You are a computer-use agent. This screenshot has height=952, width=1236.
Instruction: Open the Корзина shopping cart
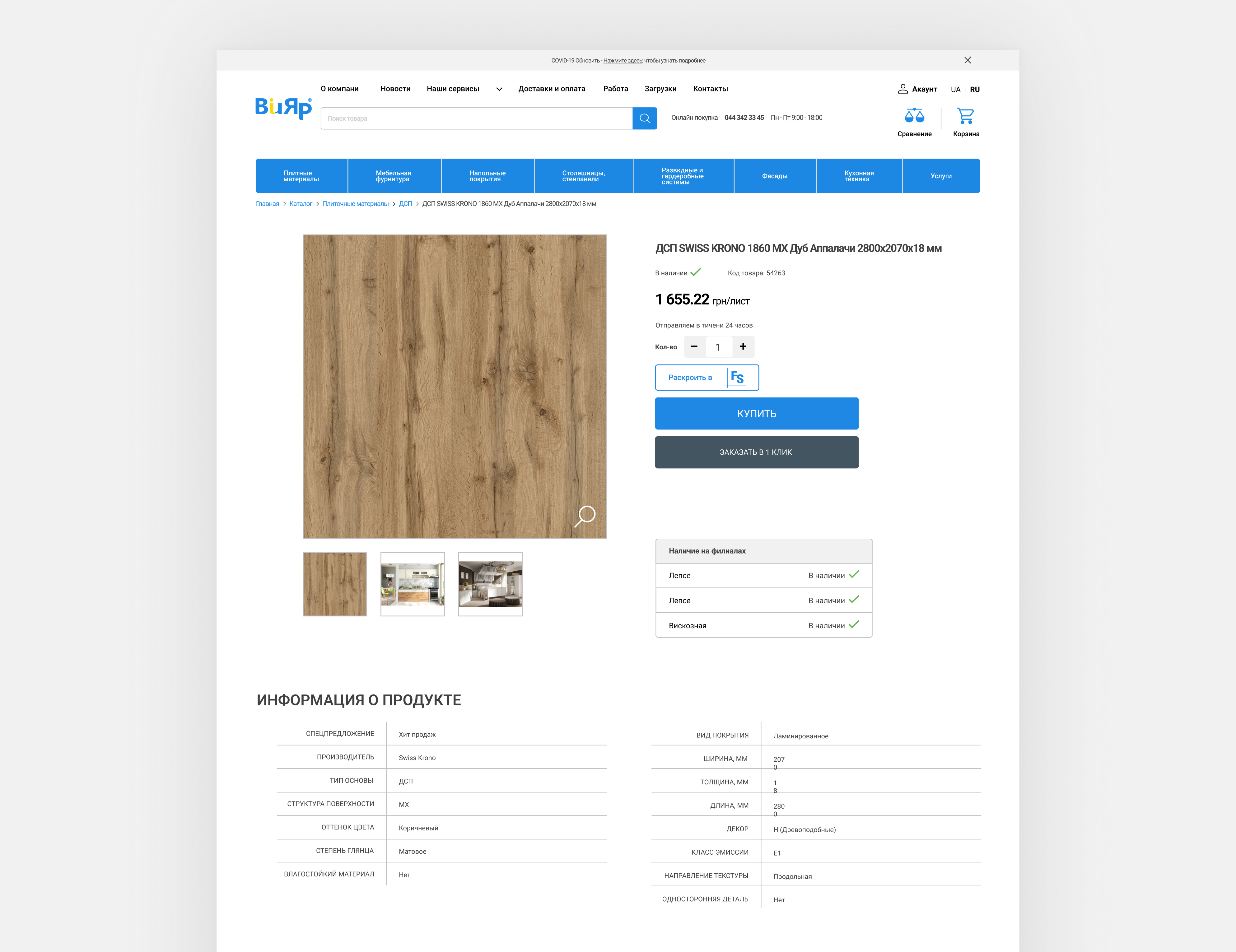965,116
